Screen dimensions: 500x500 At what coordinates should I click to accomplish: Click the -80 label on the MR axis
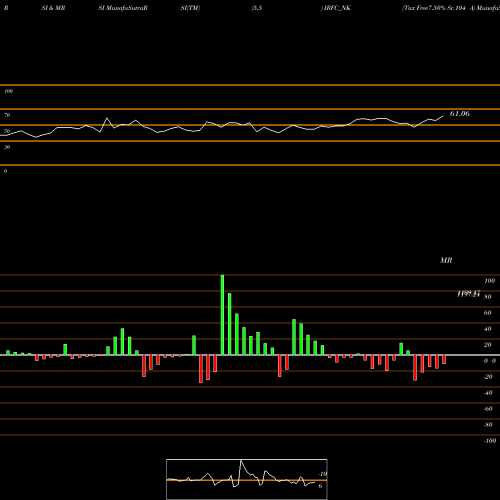(x=488, y=425)
